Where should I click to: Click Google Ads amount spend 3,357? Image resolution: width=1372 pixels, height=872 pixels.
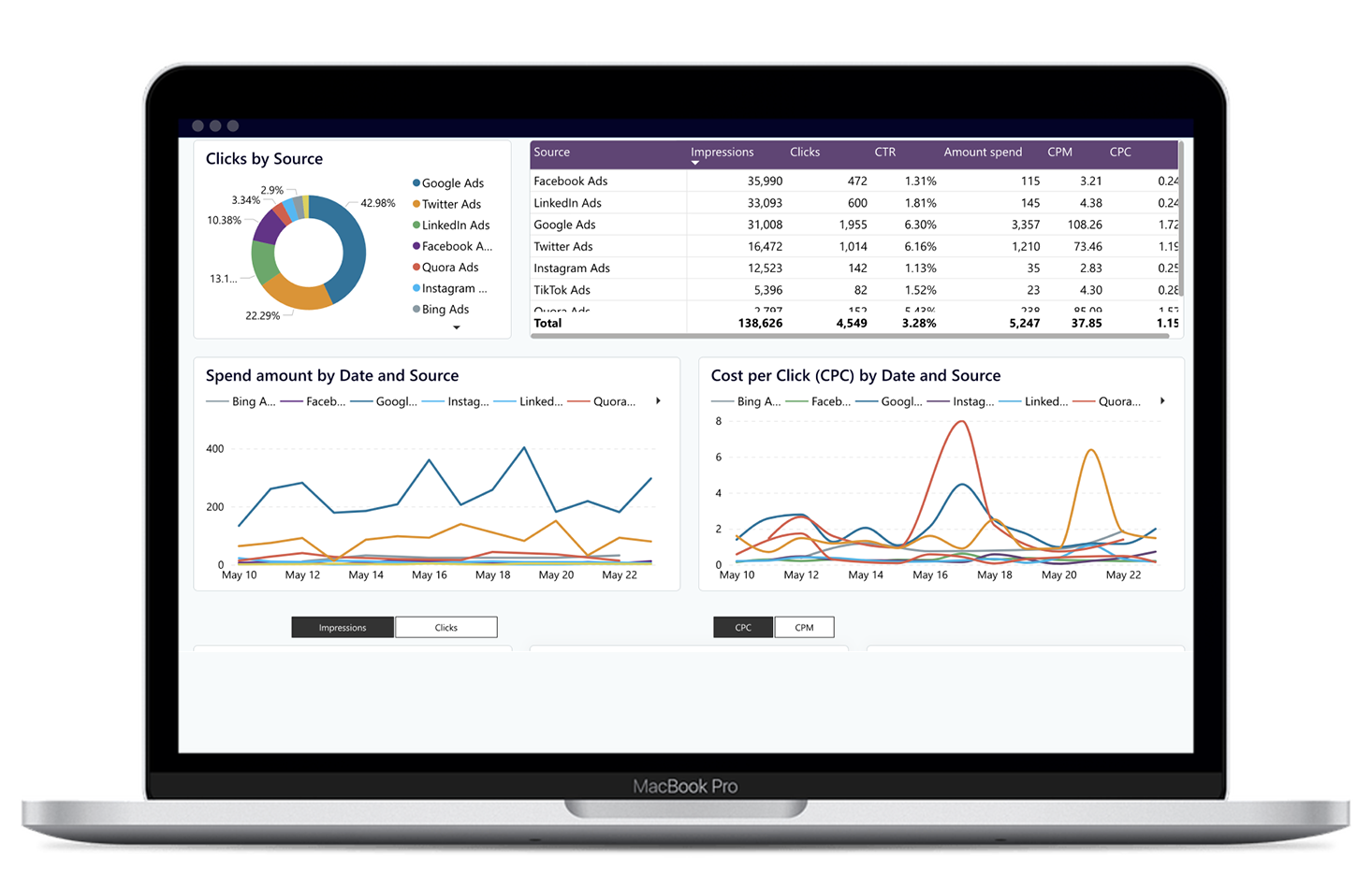click(x=1026, y=225)
